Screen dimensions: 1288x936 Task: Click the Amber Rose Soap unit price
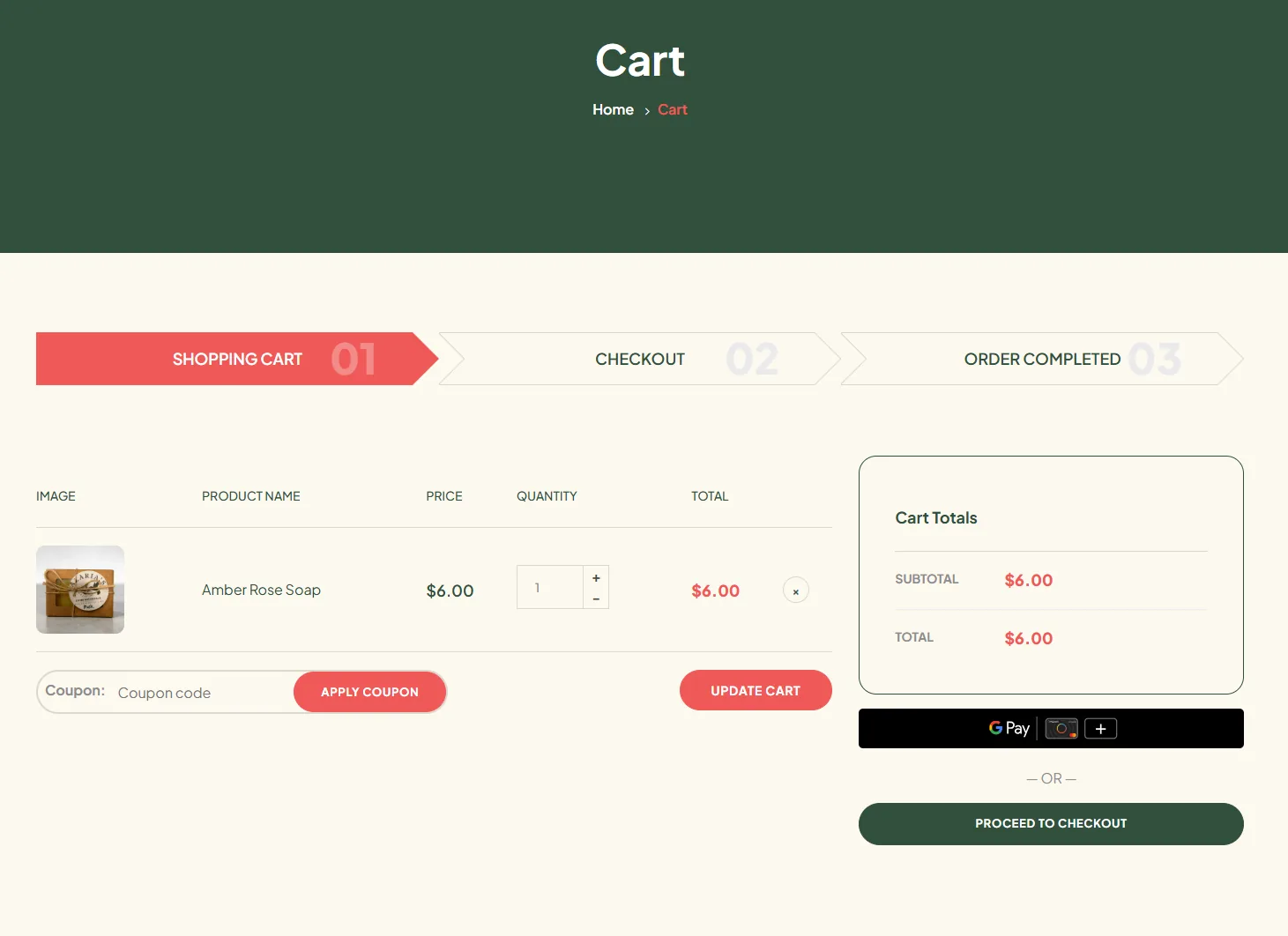[450, 591]
